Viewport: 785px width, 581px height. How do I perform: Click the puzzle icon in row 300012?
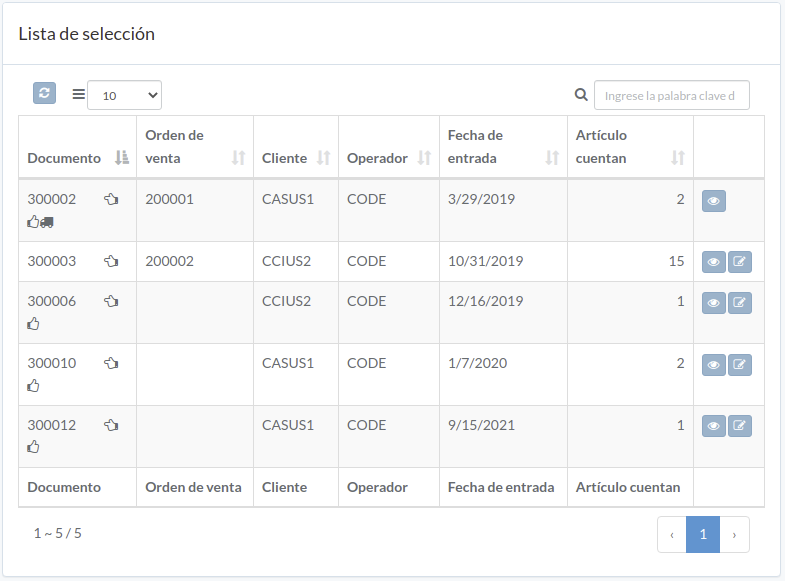111,425
